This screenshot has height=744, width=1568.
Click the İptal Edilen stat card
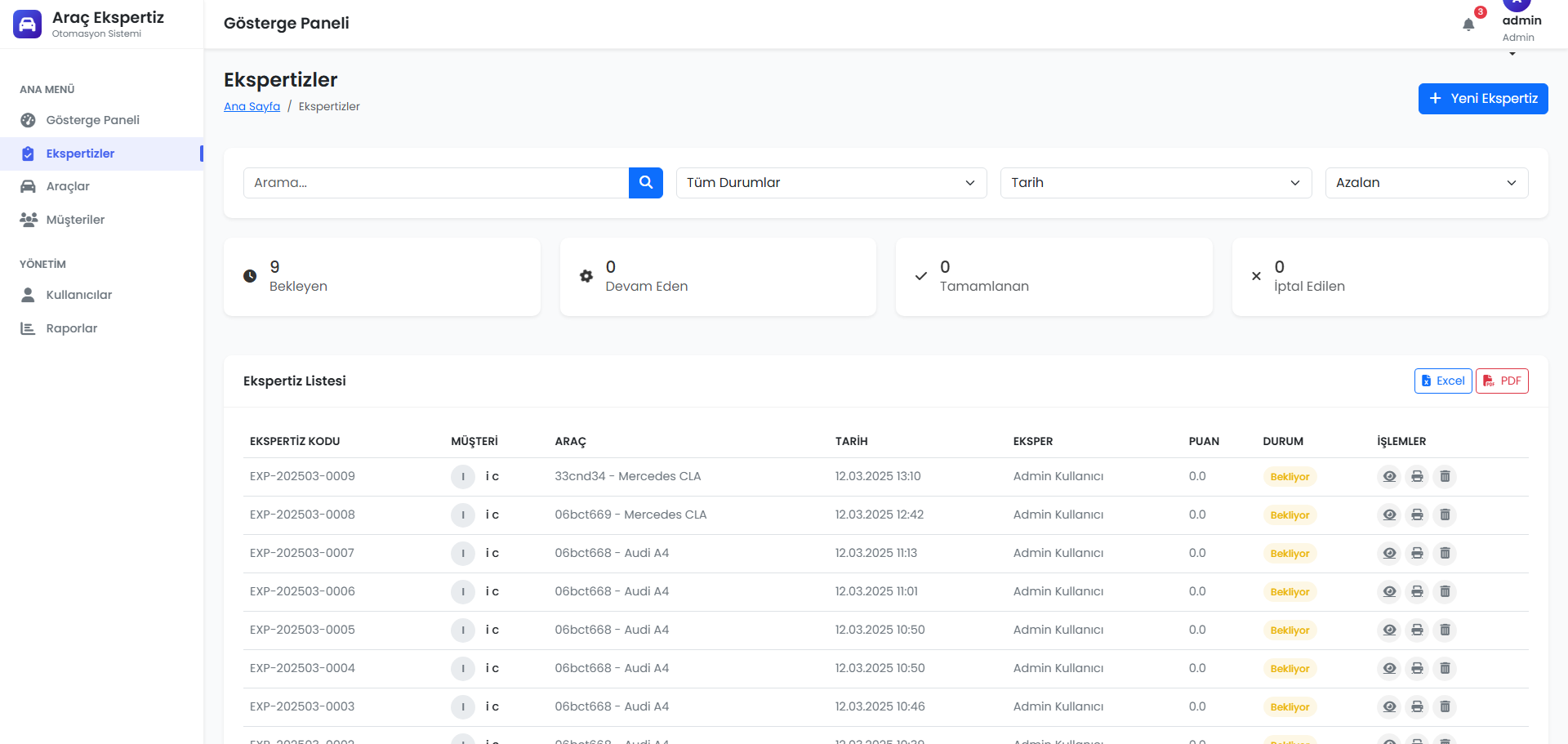1390,277
